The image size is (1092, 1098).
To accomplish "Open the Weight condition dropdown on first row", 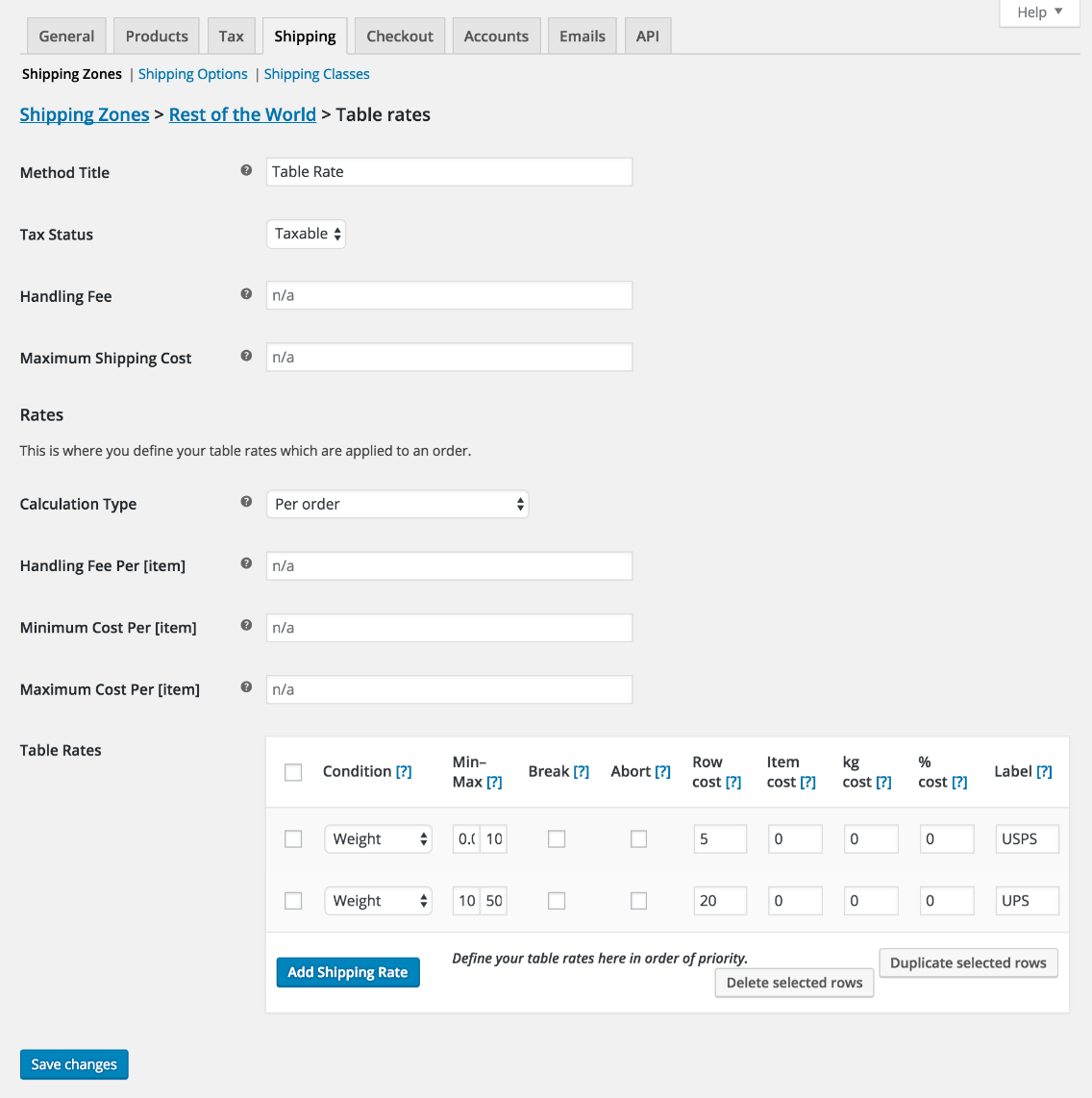I will 378,838.
